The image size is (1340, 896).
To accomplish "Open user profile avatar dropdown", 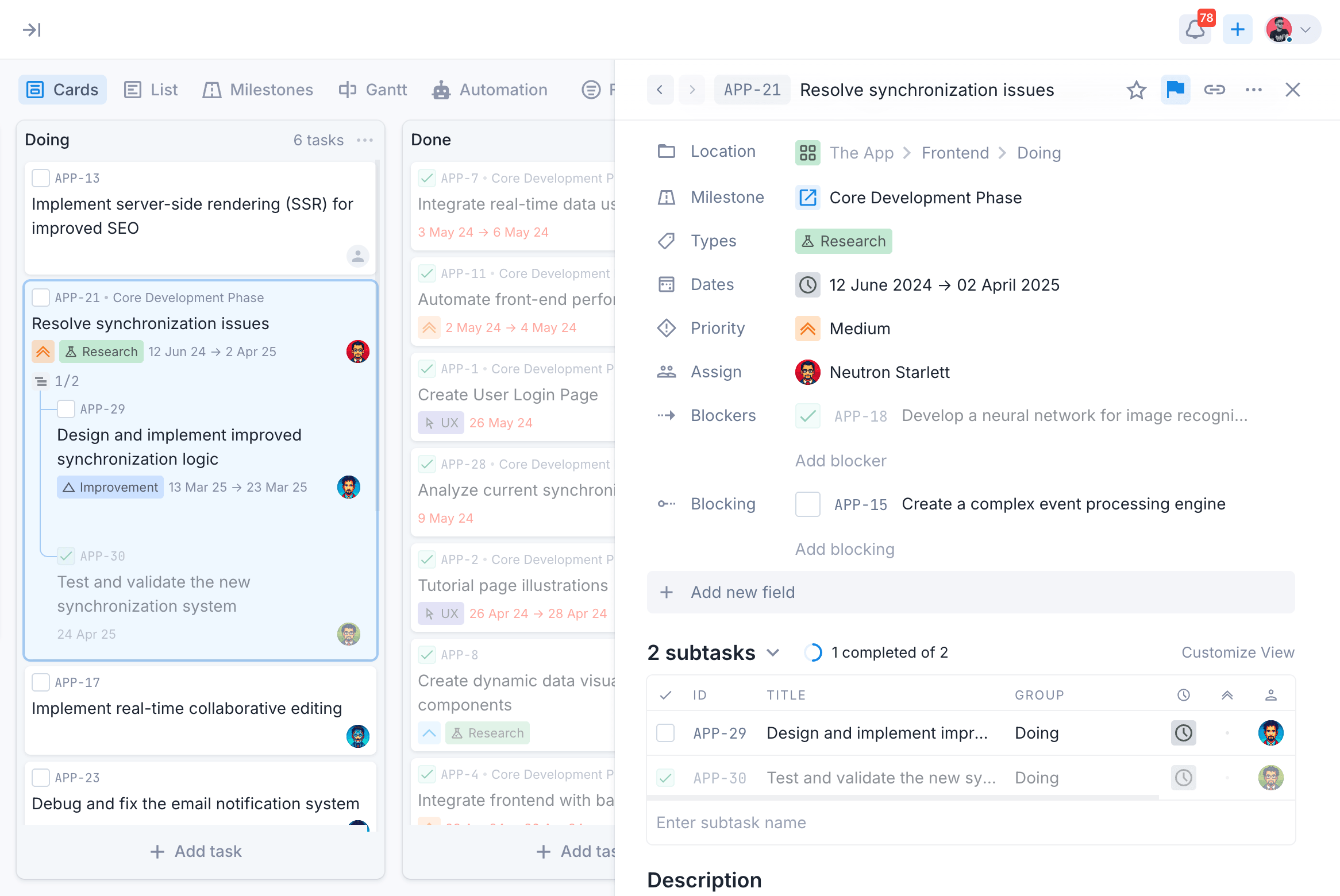I will (x=1292, y=30).
